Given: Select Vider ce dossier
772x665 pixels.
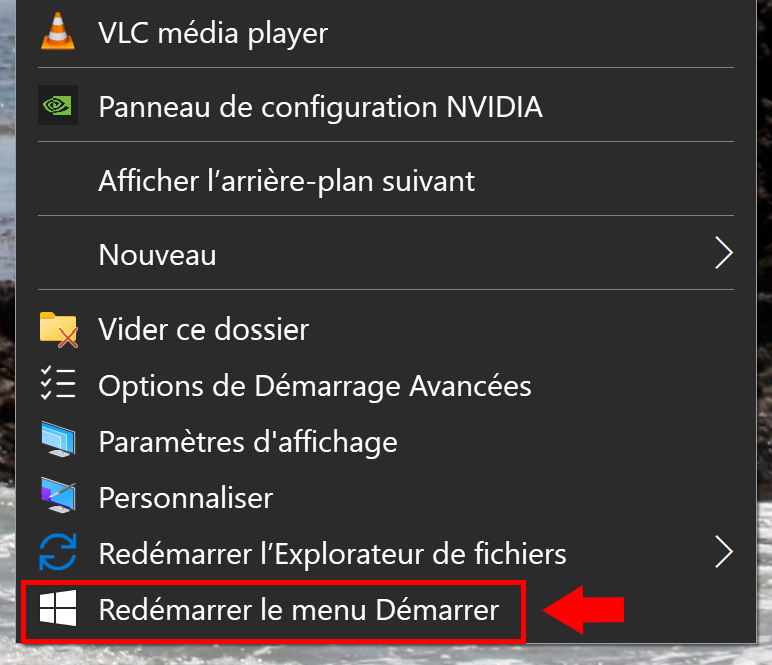Looking at the screenshot, I should pyautogui.click(x=386, y=329).
